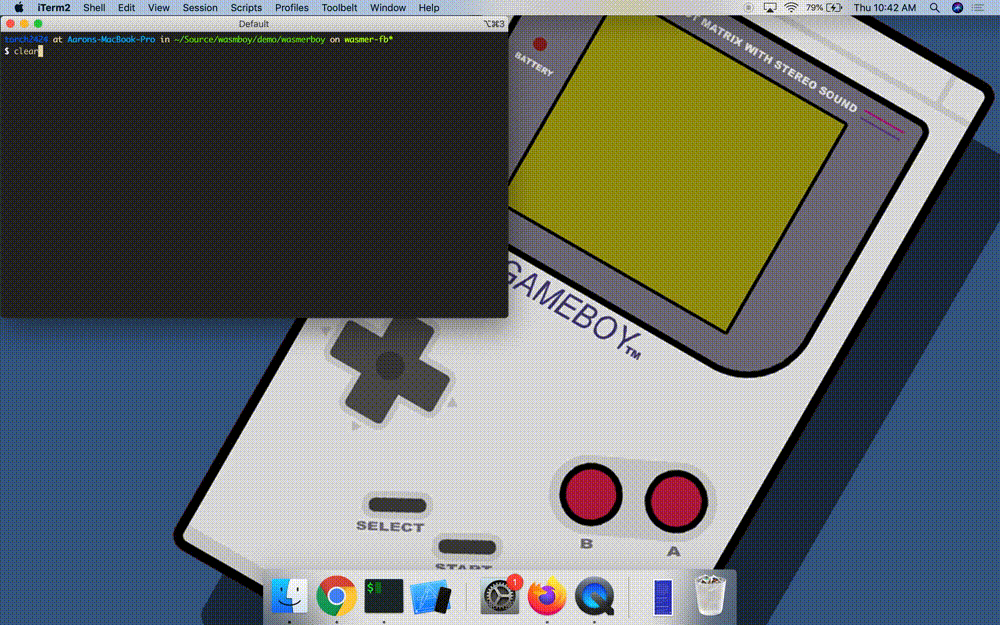
Task: Click Aarons-MacBook-Pro hostname in prompt
Action: (111, 39)
